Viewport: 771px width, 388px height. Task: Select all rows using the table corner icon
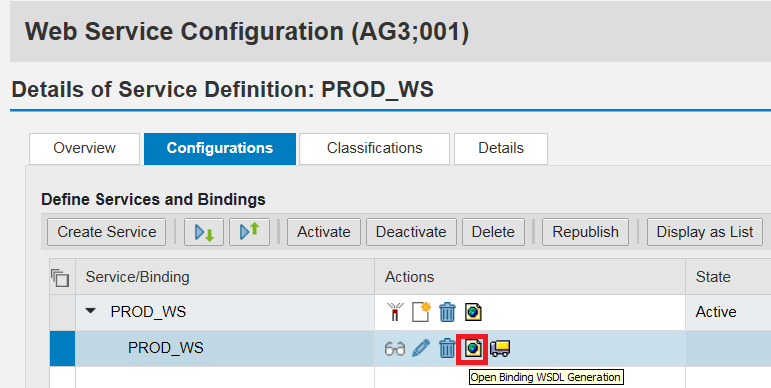(x=60, y=277)
